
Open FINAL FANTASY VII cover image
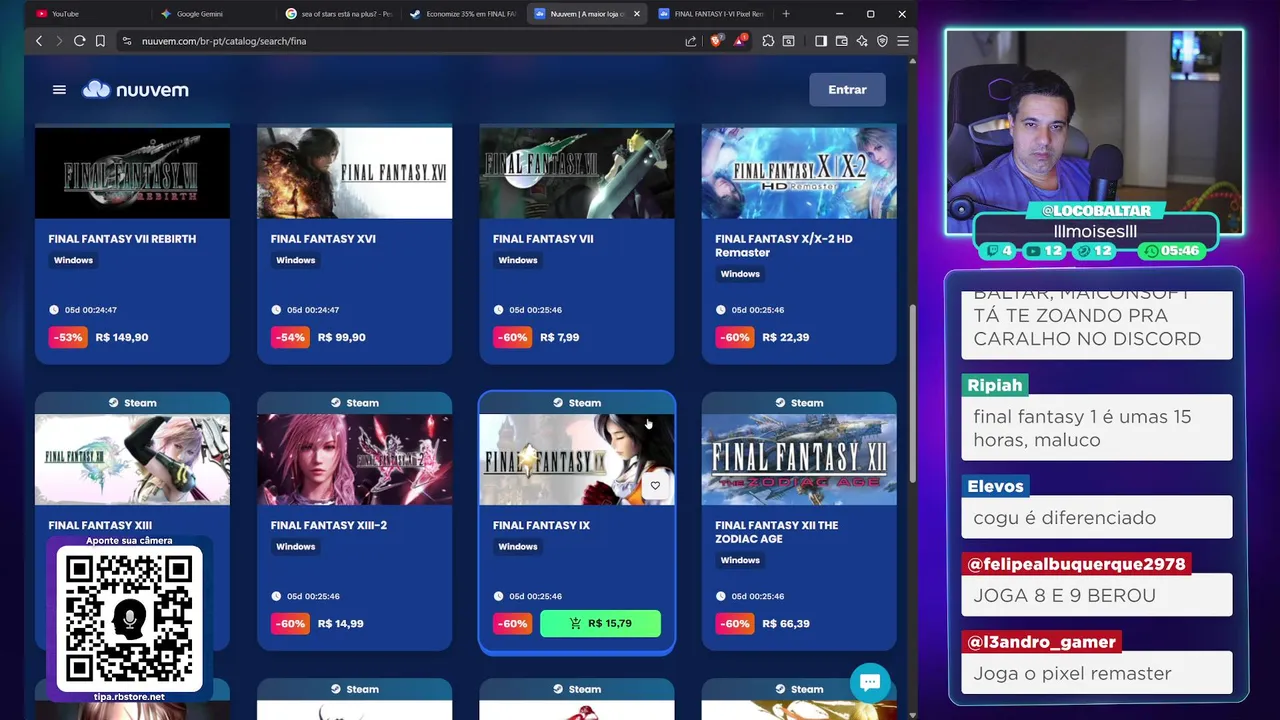click(x=577, y=172)
